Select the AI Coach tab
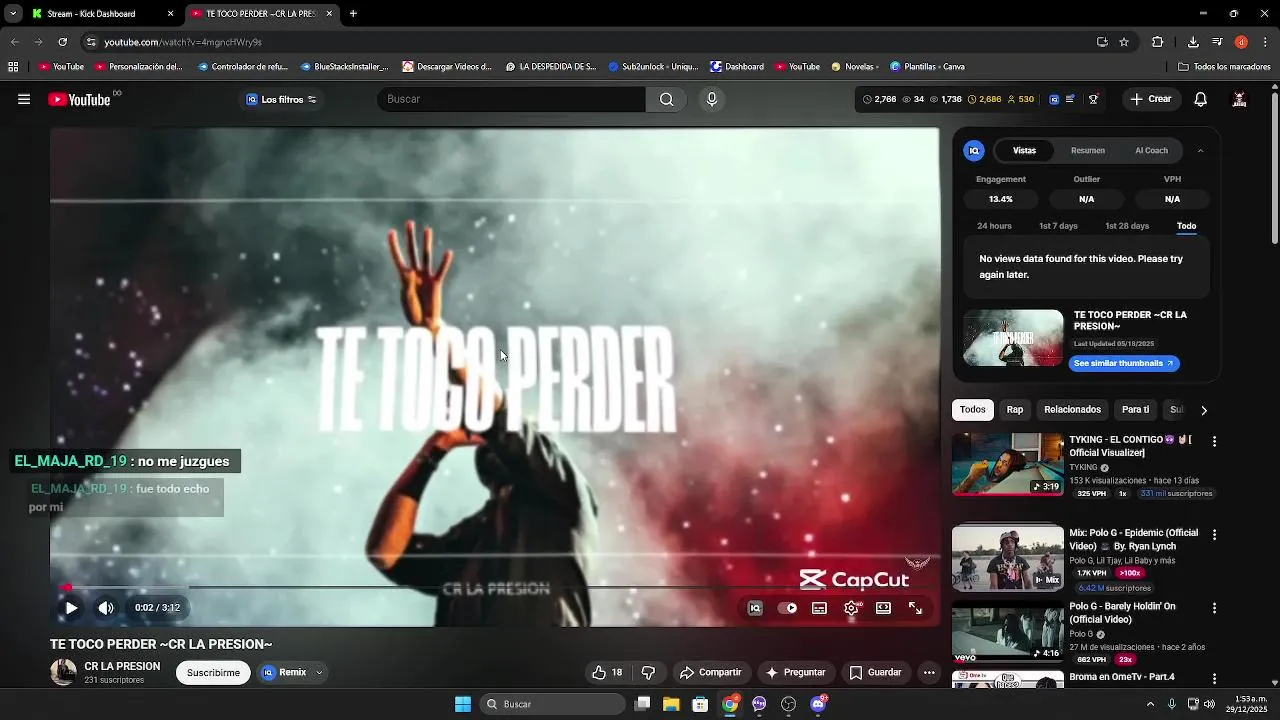This screenshot has height=720, width=1280. 1151,151
